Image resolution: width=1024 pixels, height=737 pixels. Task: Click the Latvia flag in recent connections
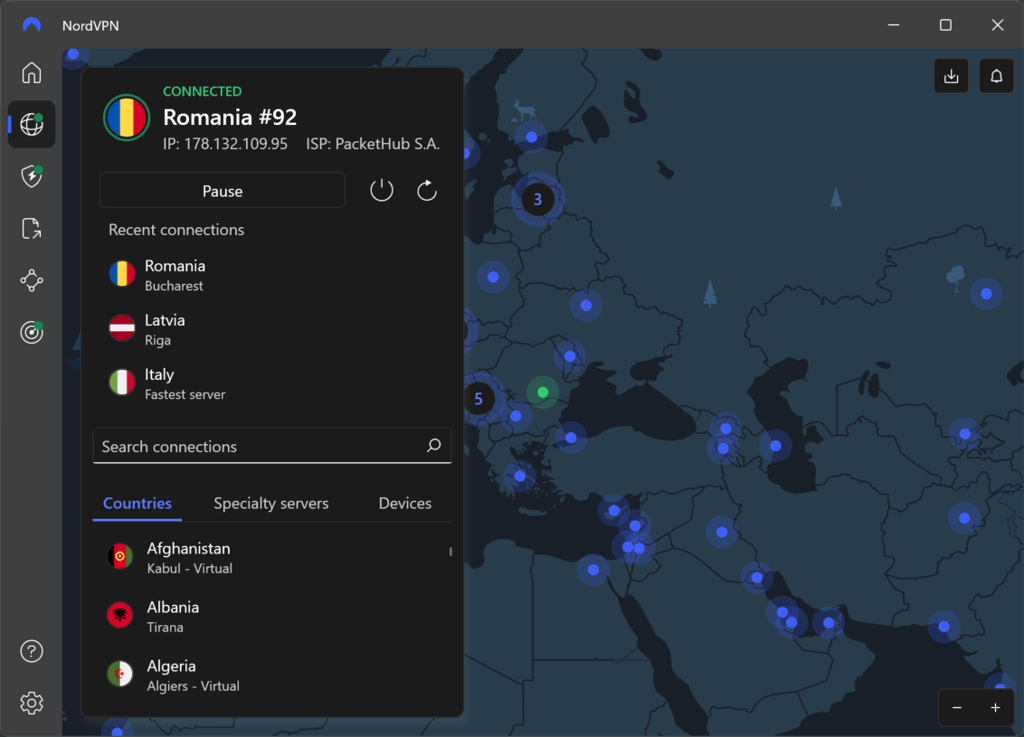coord(122,328)
